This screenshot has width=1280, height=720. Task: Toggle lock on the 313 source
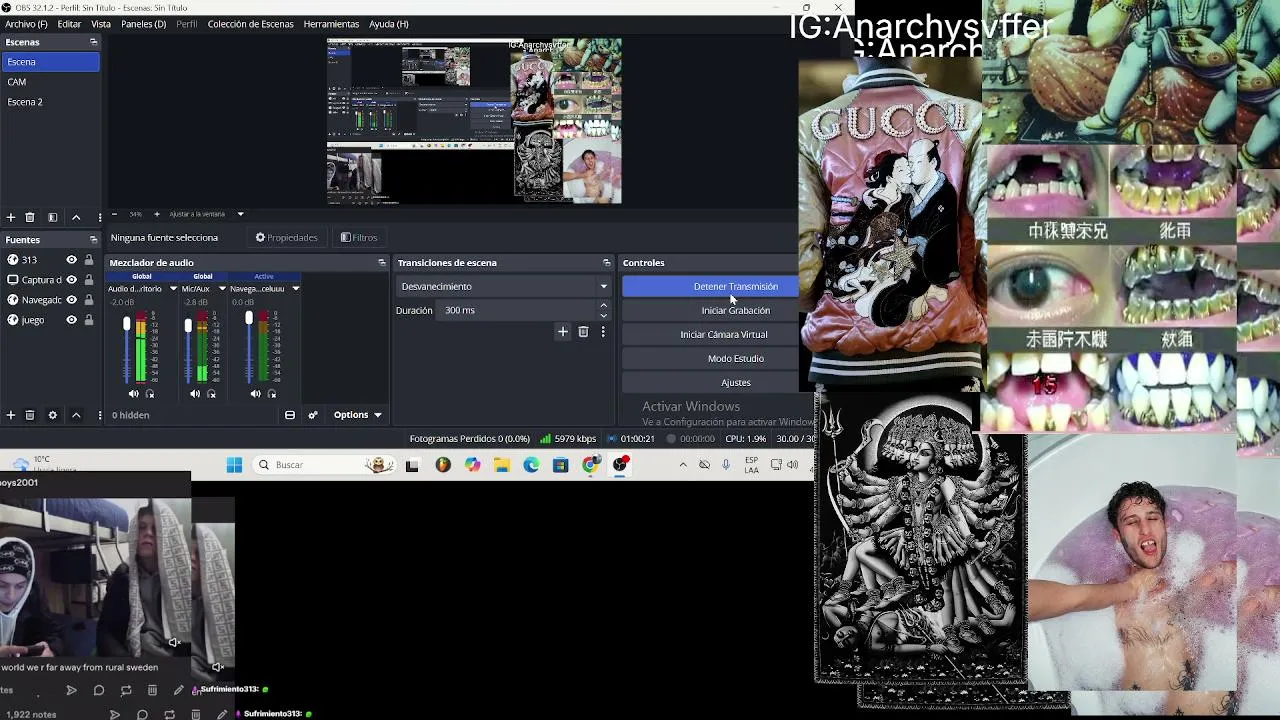point(89,260)
